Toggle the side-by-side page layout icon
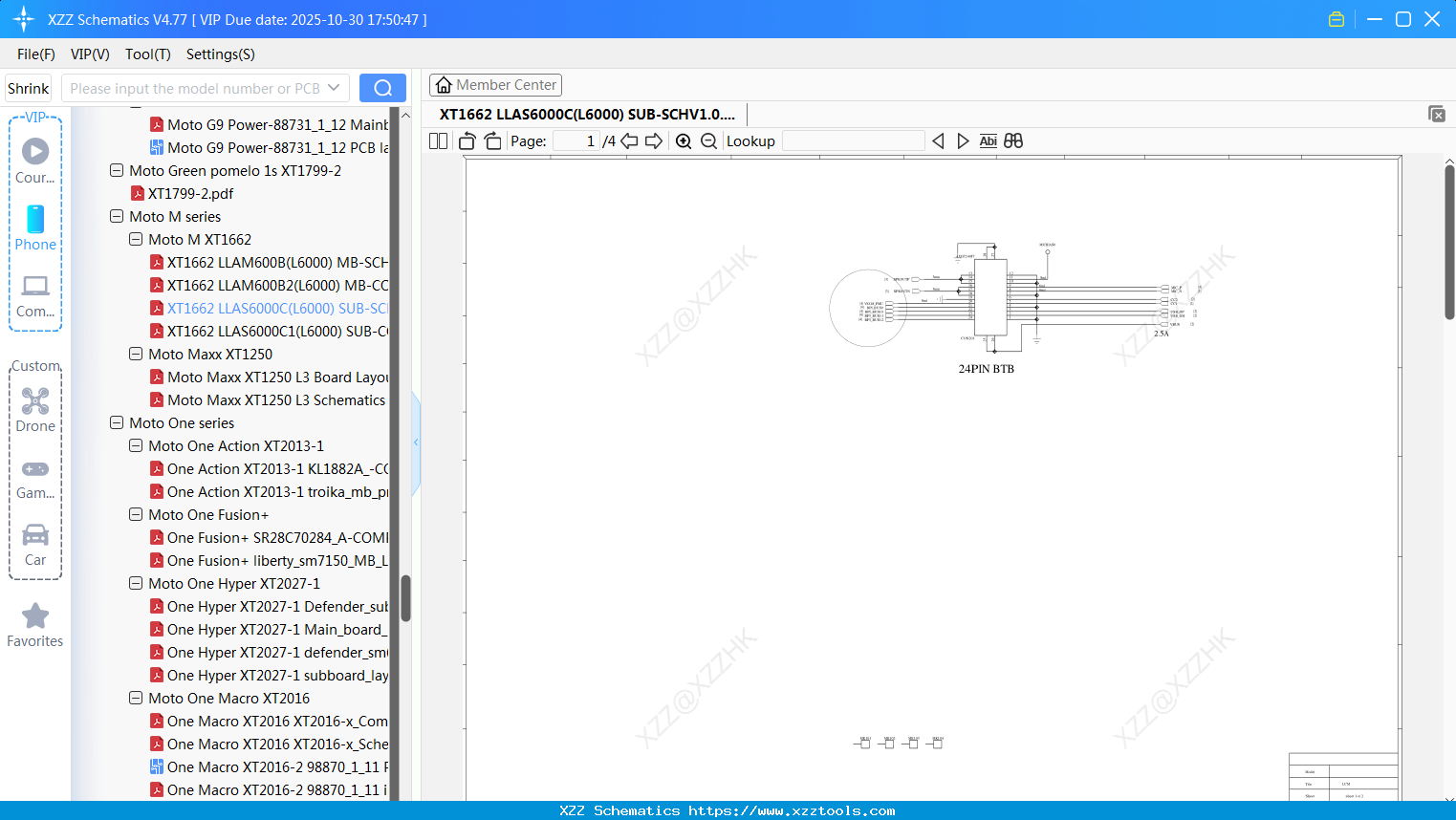The width and height of the screenshot is (1456, 820). (x=438, y=141)
